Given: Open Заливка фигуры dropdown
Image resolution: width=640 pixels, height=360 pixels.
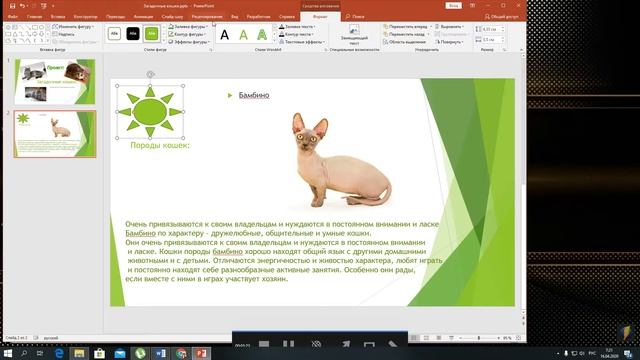Looking at the screenshot, I should click(189, 27).
